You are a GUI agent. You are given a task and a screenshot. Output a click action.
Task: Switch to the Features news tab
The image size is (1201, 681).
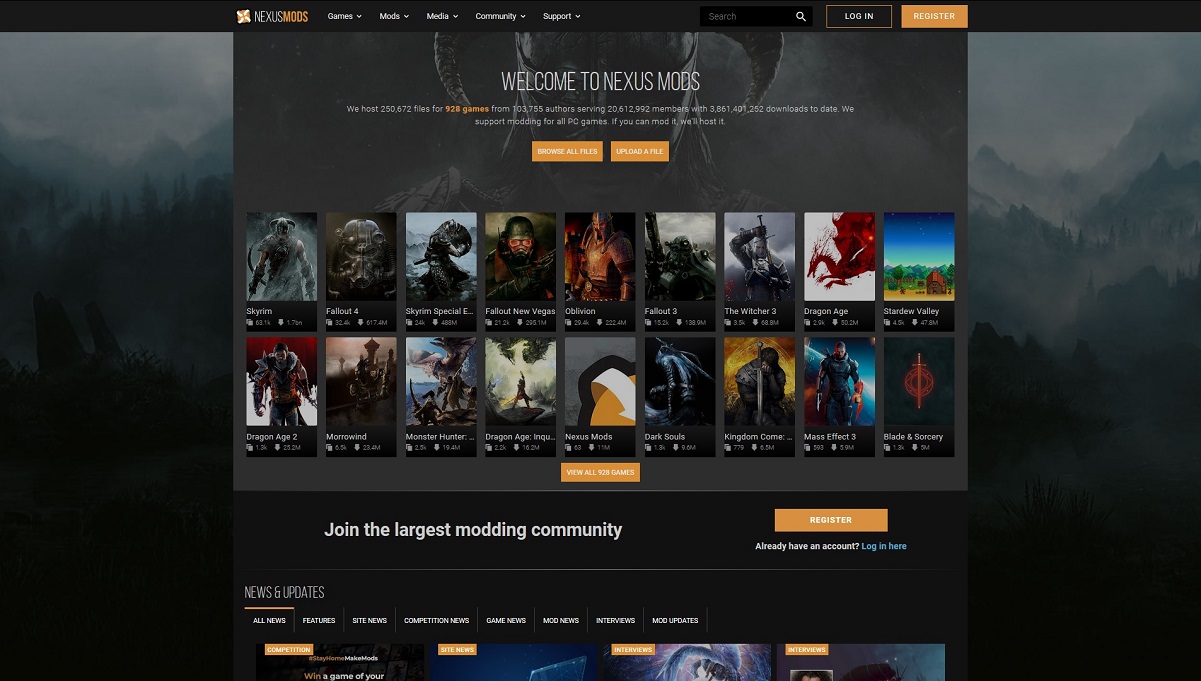pyautogui.click(x=318, y=620)
